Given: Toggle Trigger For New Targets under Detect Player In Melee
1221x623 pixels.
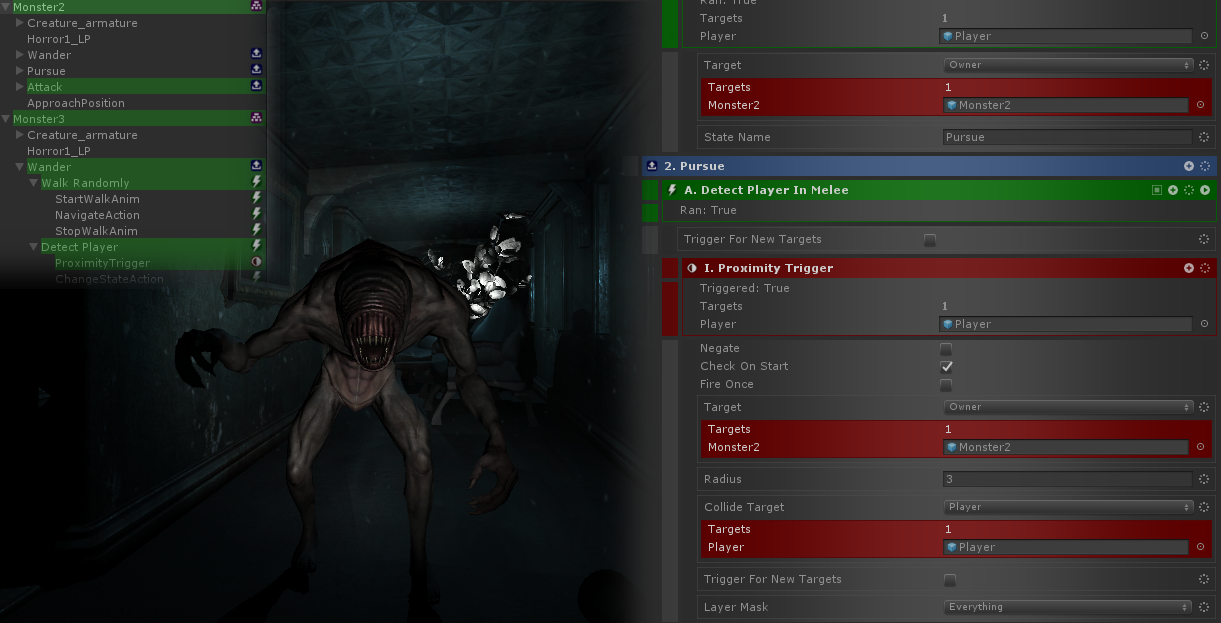Looking at the screenshot, I should pyautogui.click(x=930, y=240).
